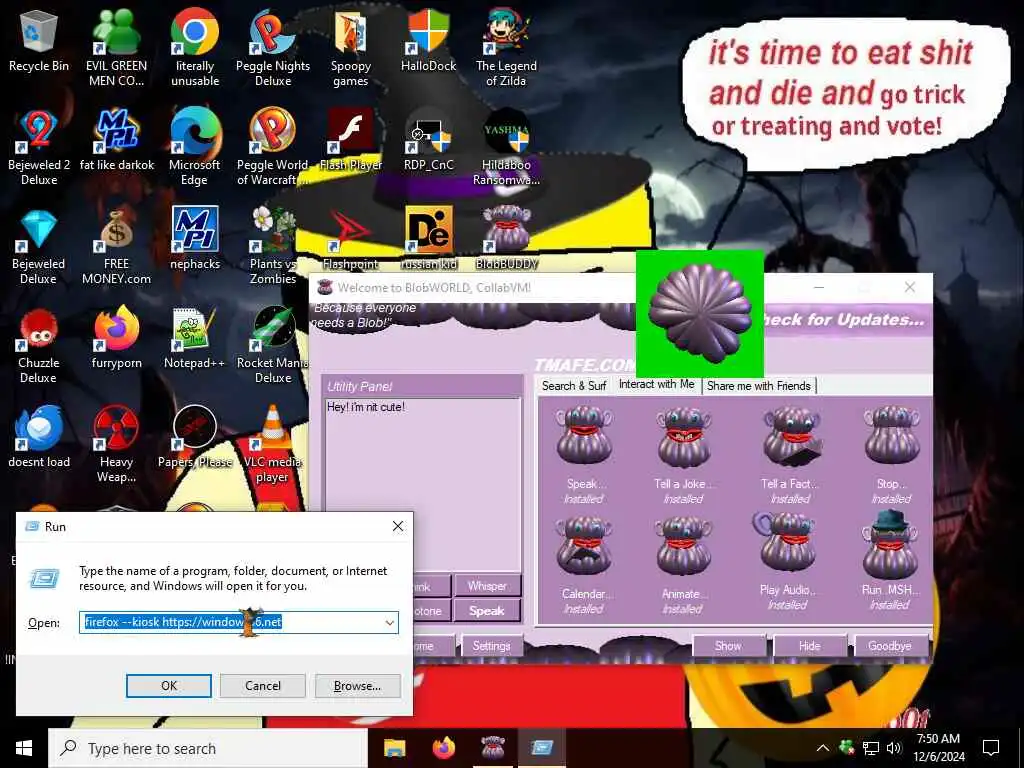1024x768 pixels.
Task: Launch Plants vs Zombies
Action: [x=273, y=246]
